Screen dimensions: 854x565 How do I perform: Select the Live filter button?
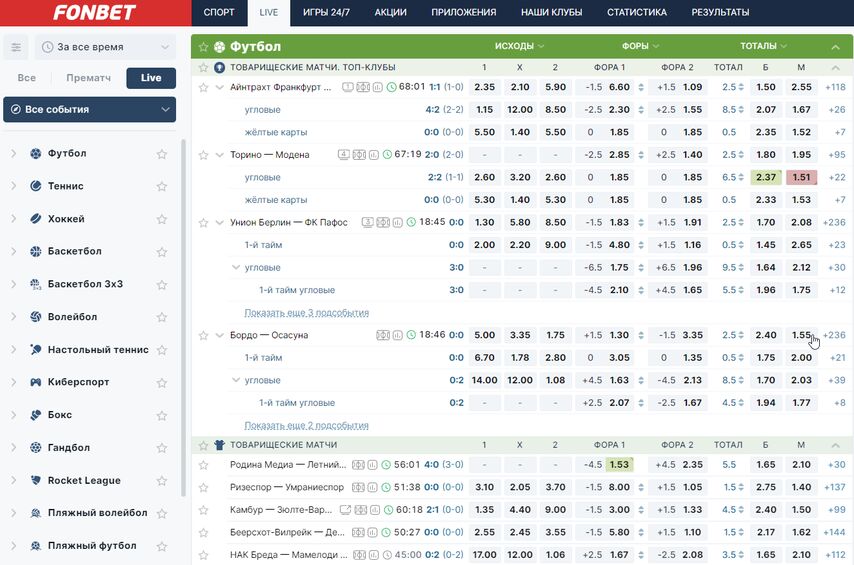151,78
